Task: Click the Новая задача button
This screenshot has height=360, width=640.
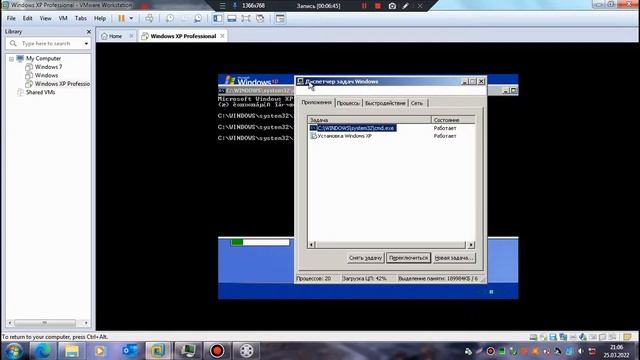Action: click(454, 258)
